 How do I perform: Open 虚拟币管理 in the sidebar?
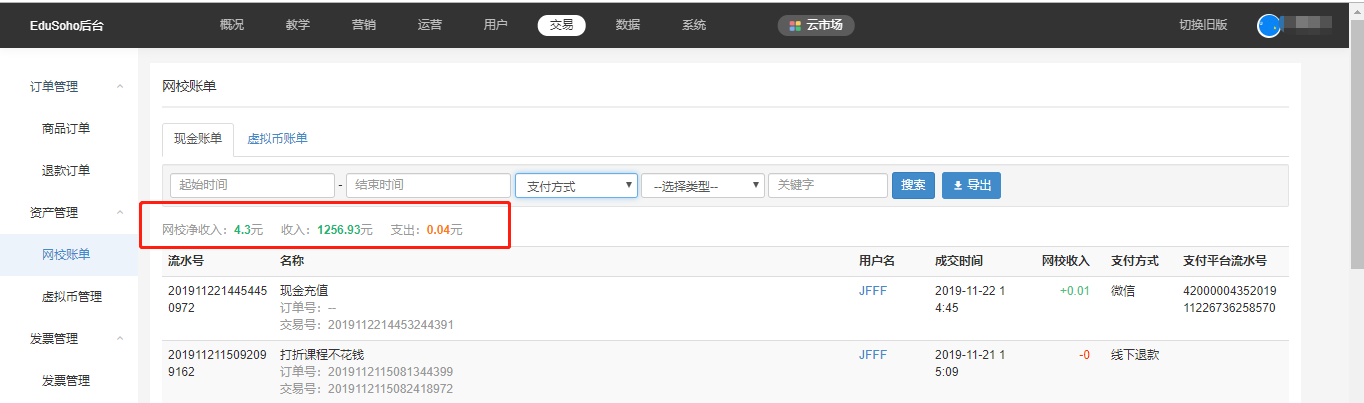[x=71, y=297]
